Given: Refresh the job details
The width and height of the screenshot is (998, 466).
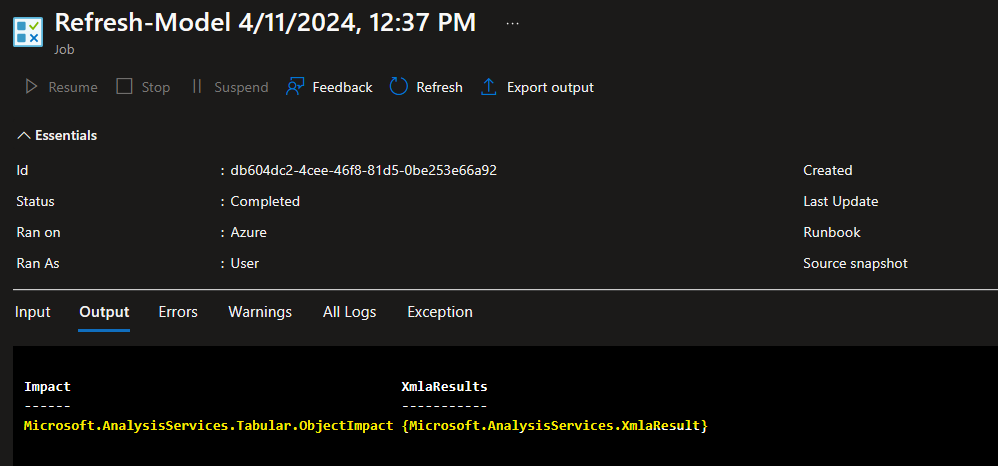Looking at the screenshot, I should click(x=439, y=87).
